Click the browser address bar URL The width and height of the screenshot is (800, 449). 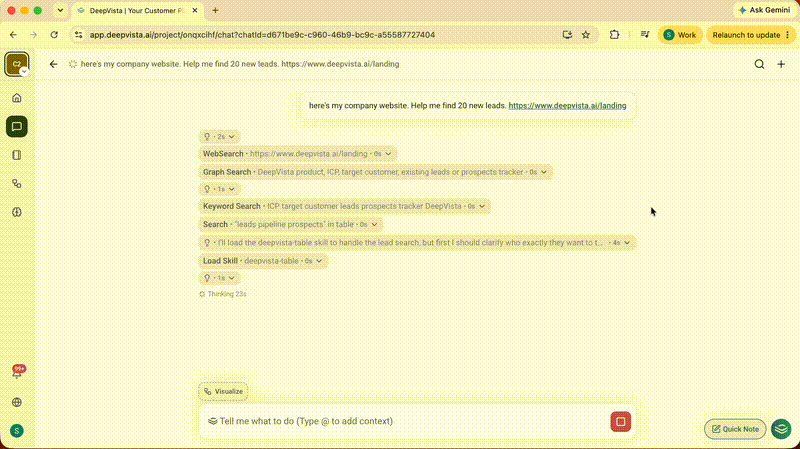point(262,35)
